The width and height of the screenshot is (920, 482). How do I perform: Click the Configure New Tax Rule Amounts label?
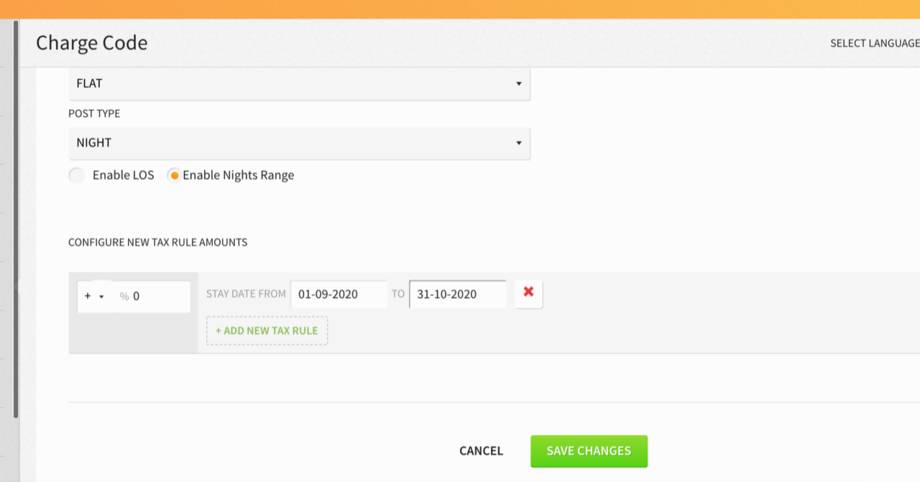[x=158, y=242]
